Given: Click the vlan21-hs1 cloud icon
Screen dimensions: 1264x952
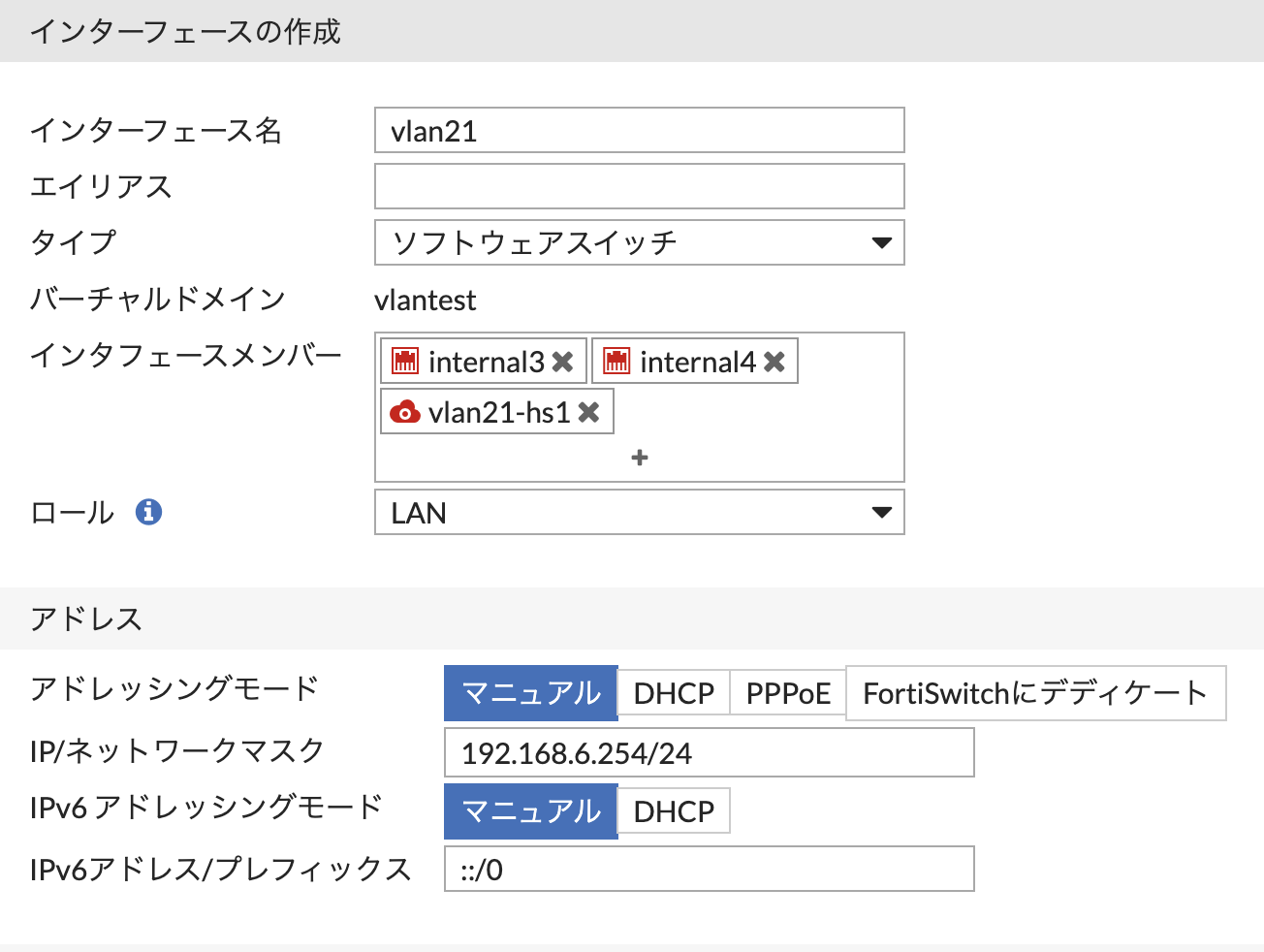Looking at the screenshot, I should [x=404, y=412].
